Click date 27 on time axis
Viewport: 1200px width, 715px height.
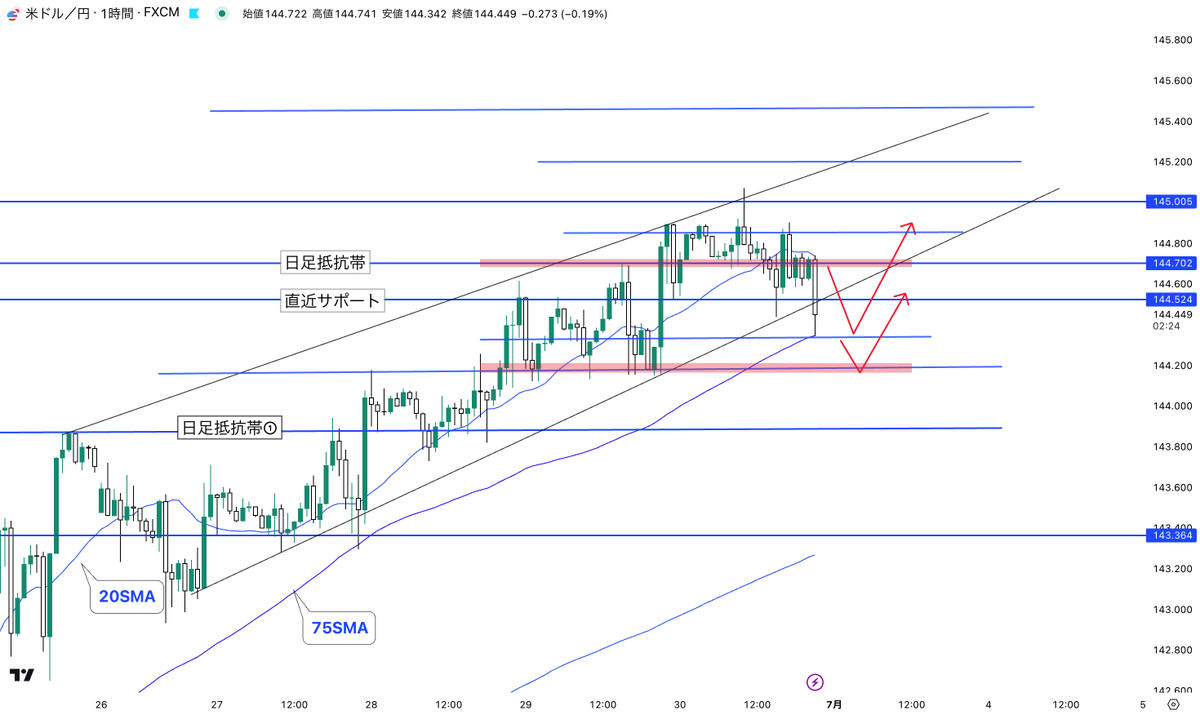tap(217, 705)
